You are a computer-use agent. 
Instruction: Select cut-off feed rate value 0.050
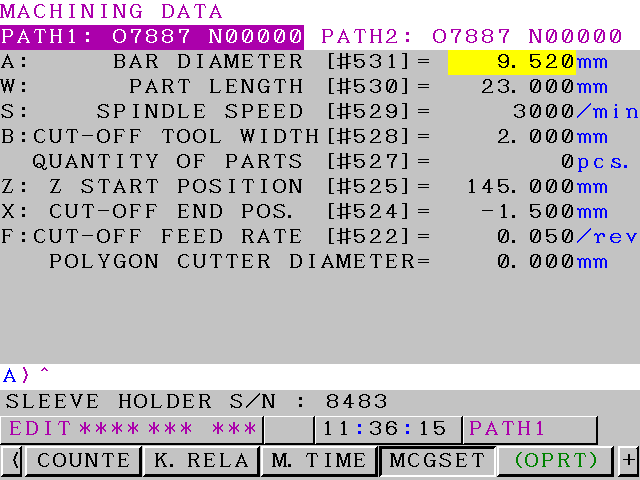tap(536, 237)
